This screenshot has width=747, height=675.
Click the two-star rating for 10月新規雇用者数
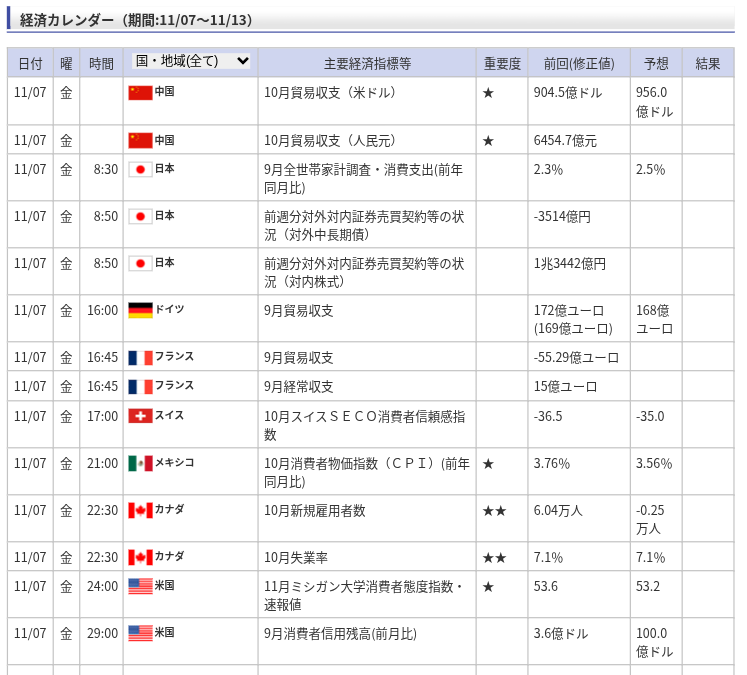(494, 511)
